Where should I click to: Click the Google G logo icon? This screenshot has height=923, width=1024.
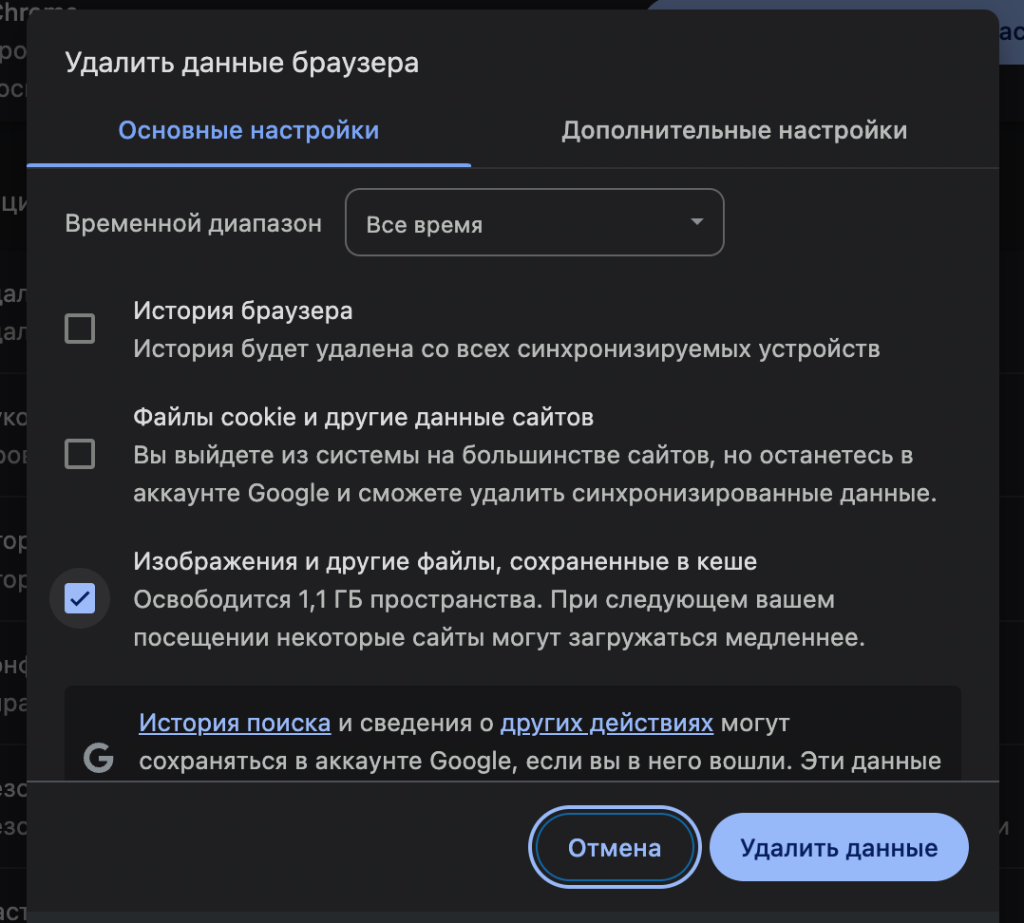(x=98, y=759)
